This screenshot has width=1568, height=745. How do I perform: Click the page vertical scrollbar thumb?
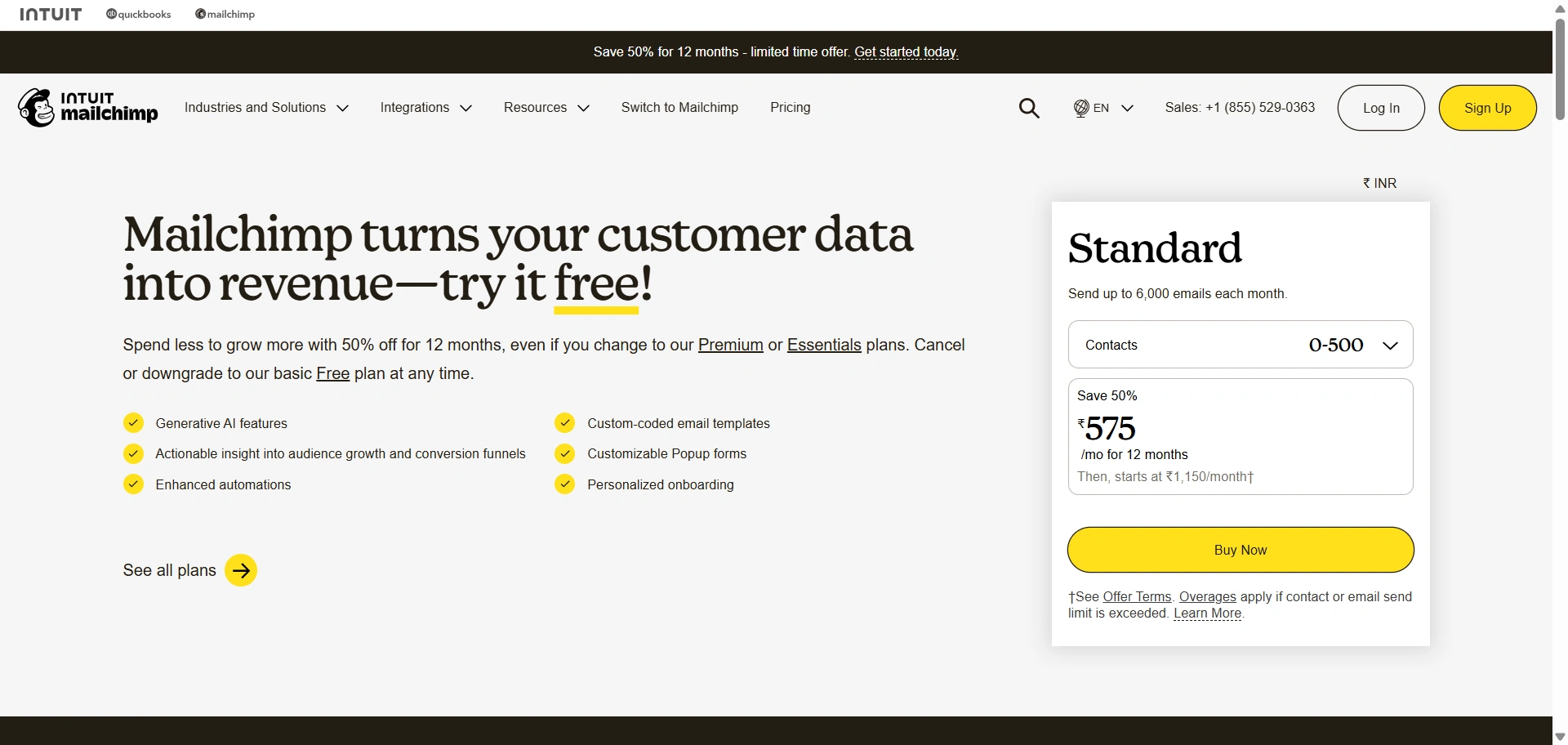coord(1560,69)
